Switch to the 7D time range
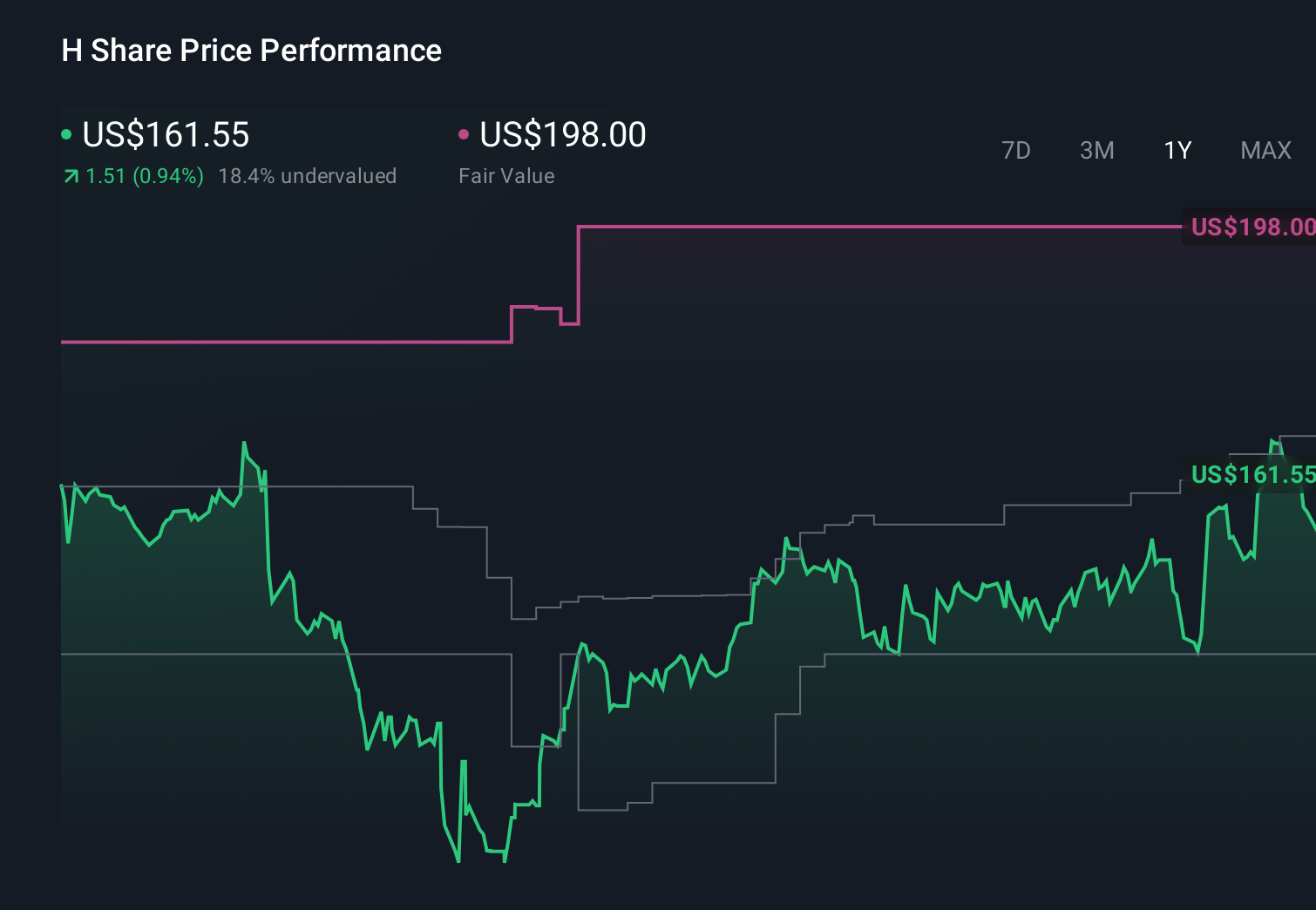 pos(1016,150)
